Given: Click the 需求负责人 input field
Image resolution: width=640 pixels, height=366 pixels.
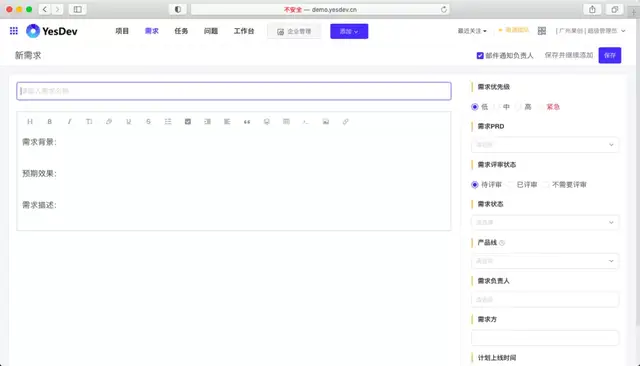Looking at the screenshot, I should point(545,299).
